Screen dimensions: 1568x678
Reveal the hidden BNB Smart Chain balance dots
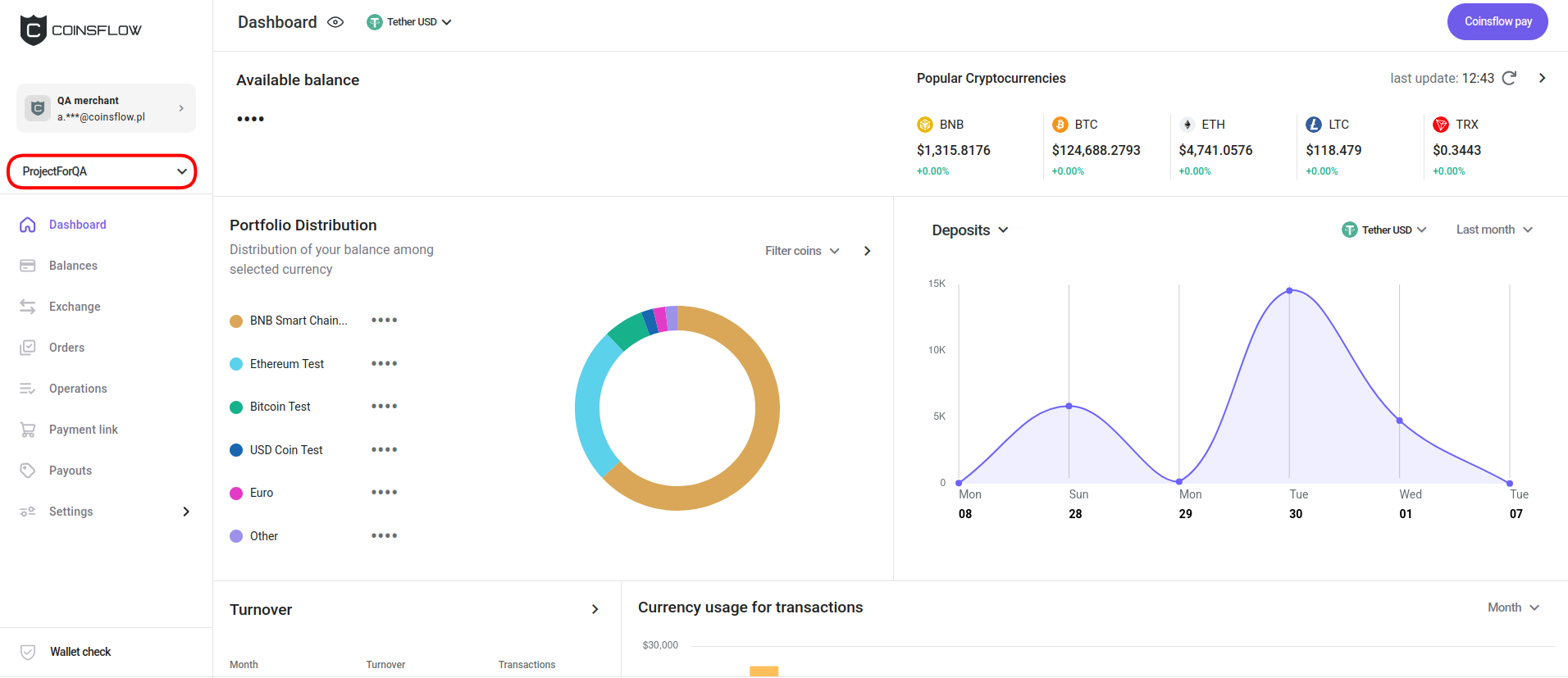tap(384, 321)
